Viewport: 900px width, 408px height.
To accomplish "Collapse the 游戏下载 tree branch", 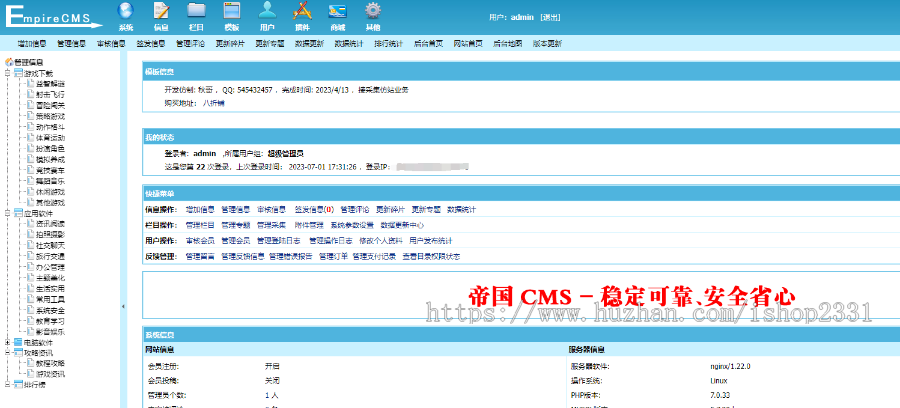I will tap(7, 73).
